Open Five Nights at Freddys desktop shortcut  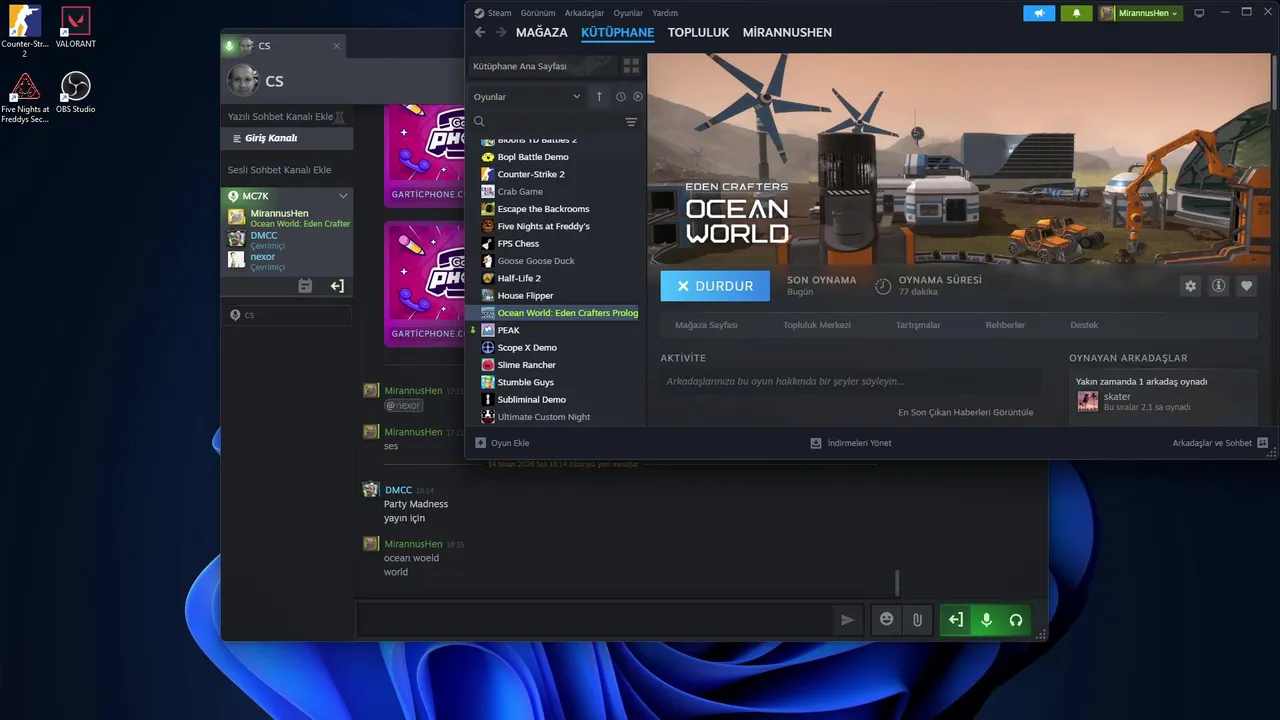[25, 97]
